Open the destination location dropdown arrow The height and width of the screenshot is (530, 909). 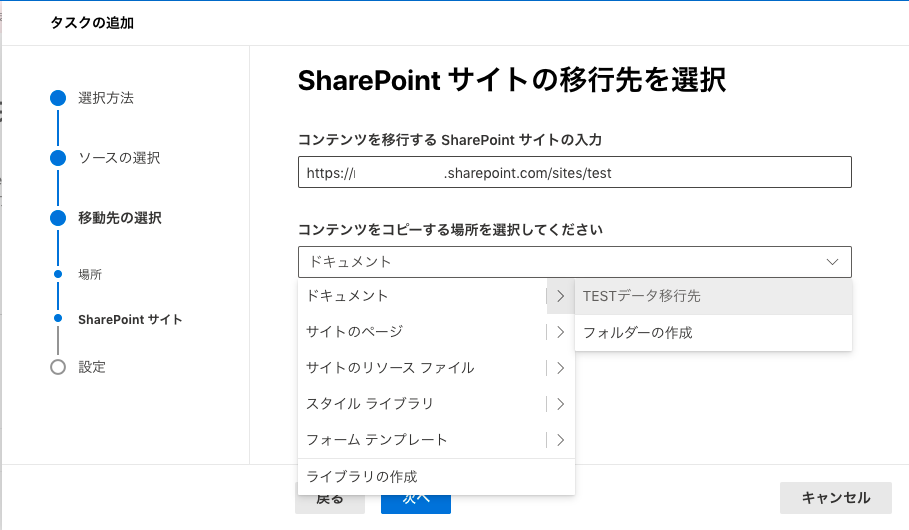(x=832, y=262)
